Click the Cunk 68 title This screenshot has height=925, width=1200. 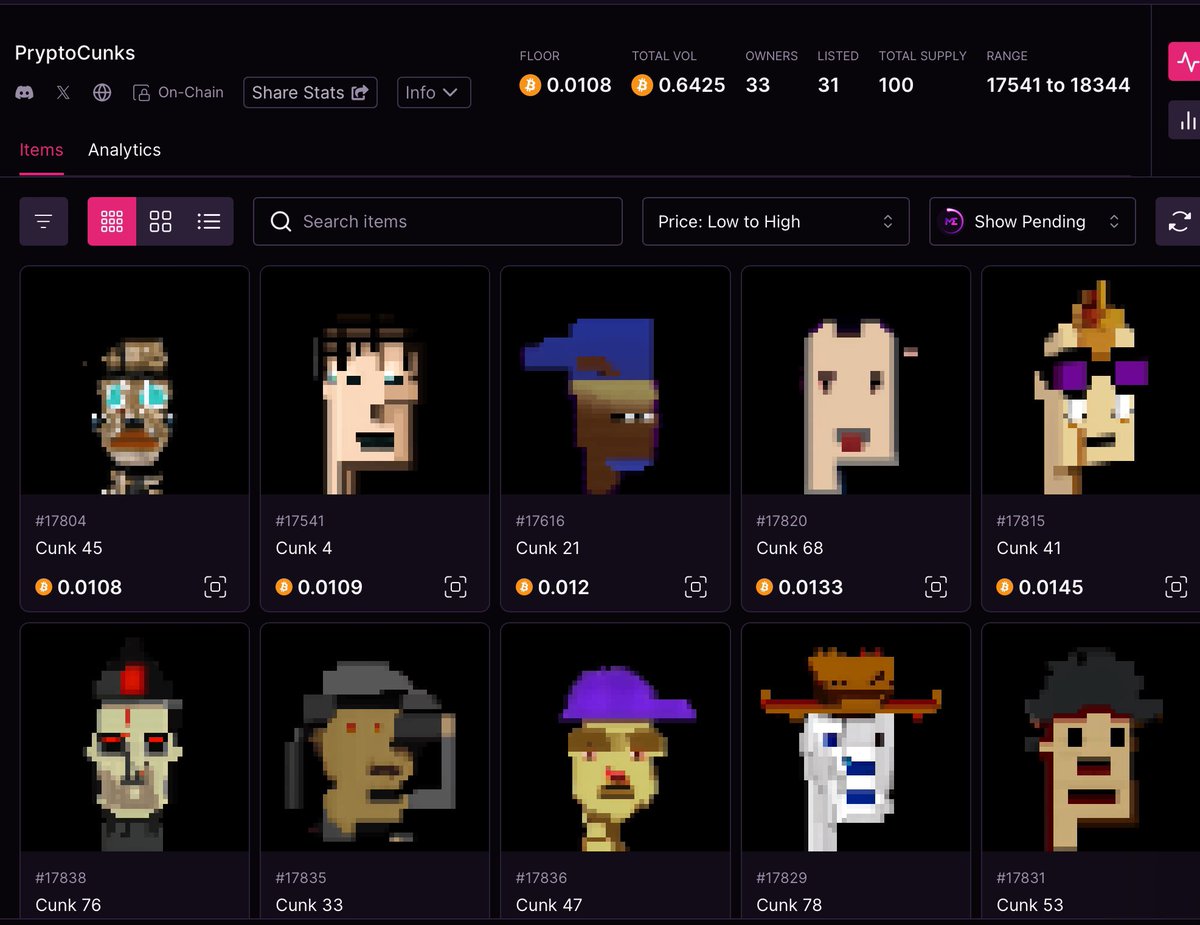coord(790,548)
